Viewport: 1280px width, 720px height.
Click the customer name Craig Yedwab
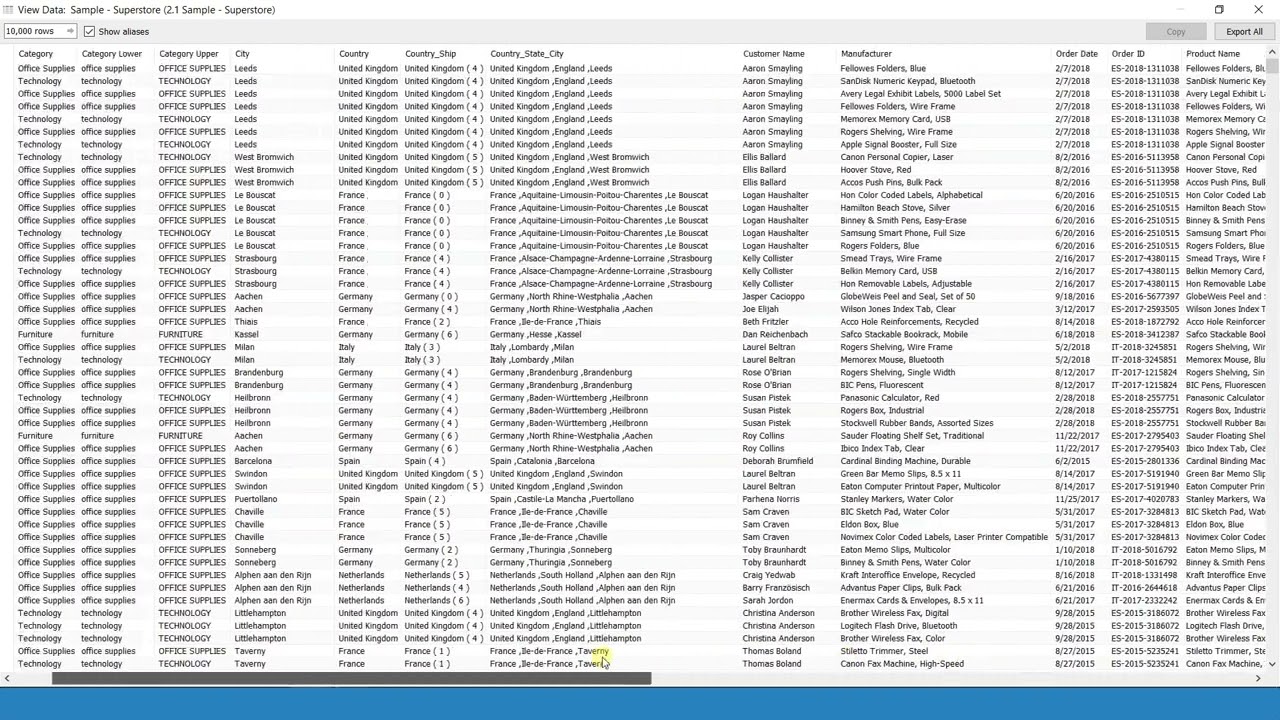pos(768,575)
